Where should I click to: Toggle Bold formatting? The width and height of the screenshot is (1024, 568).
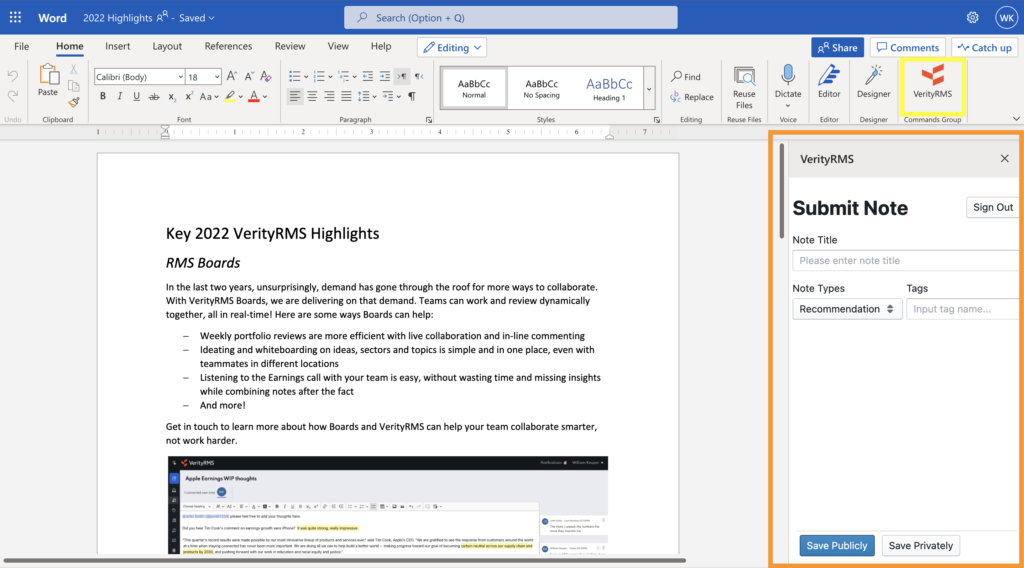[103, 97]
